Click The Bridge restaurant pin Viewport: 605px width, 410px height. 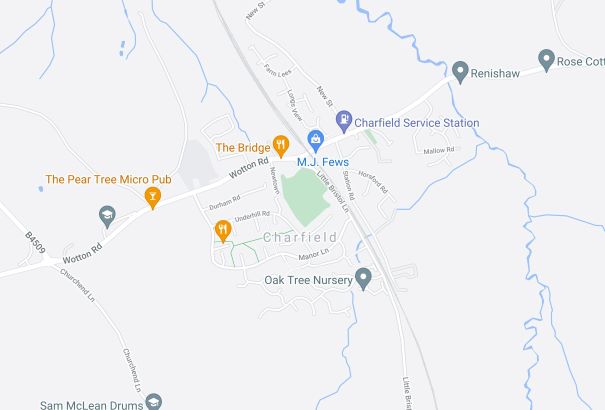281,146
